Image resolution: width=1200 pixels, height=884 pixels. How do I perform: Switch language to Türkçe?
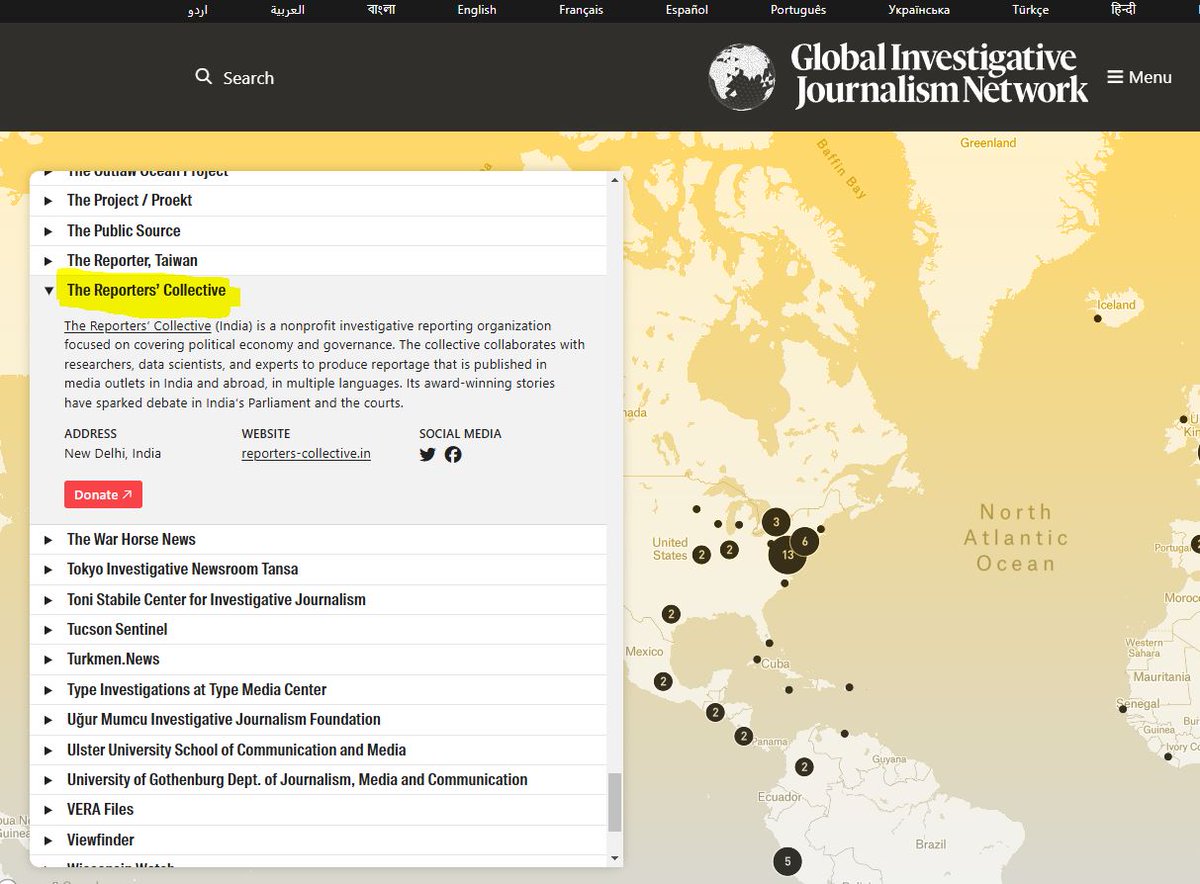1030,10
